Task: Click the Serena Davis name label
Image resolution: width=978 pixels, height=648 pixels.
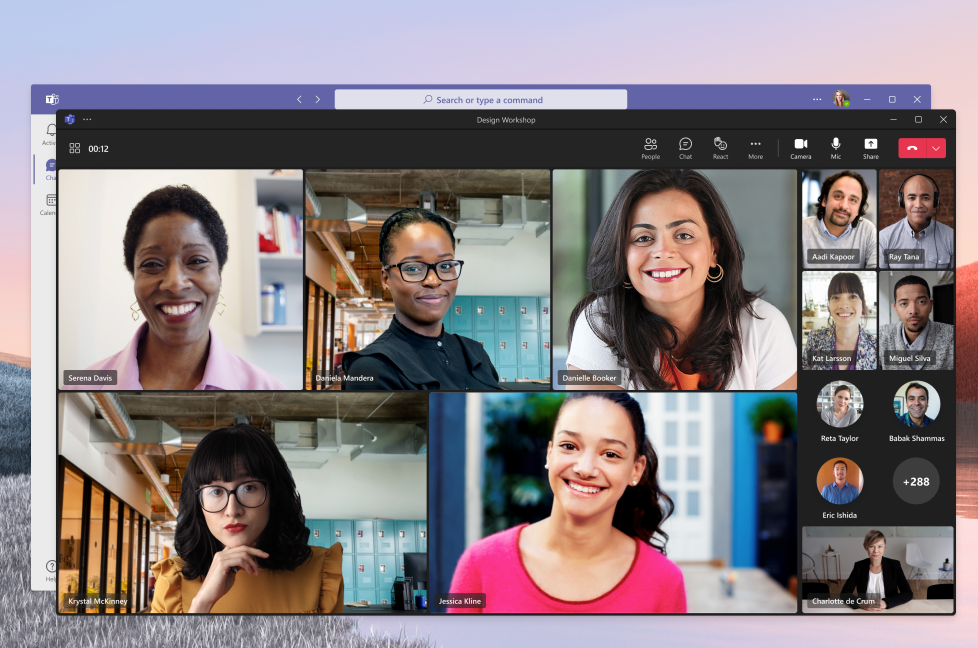Action: tap(90, 378)
